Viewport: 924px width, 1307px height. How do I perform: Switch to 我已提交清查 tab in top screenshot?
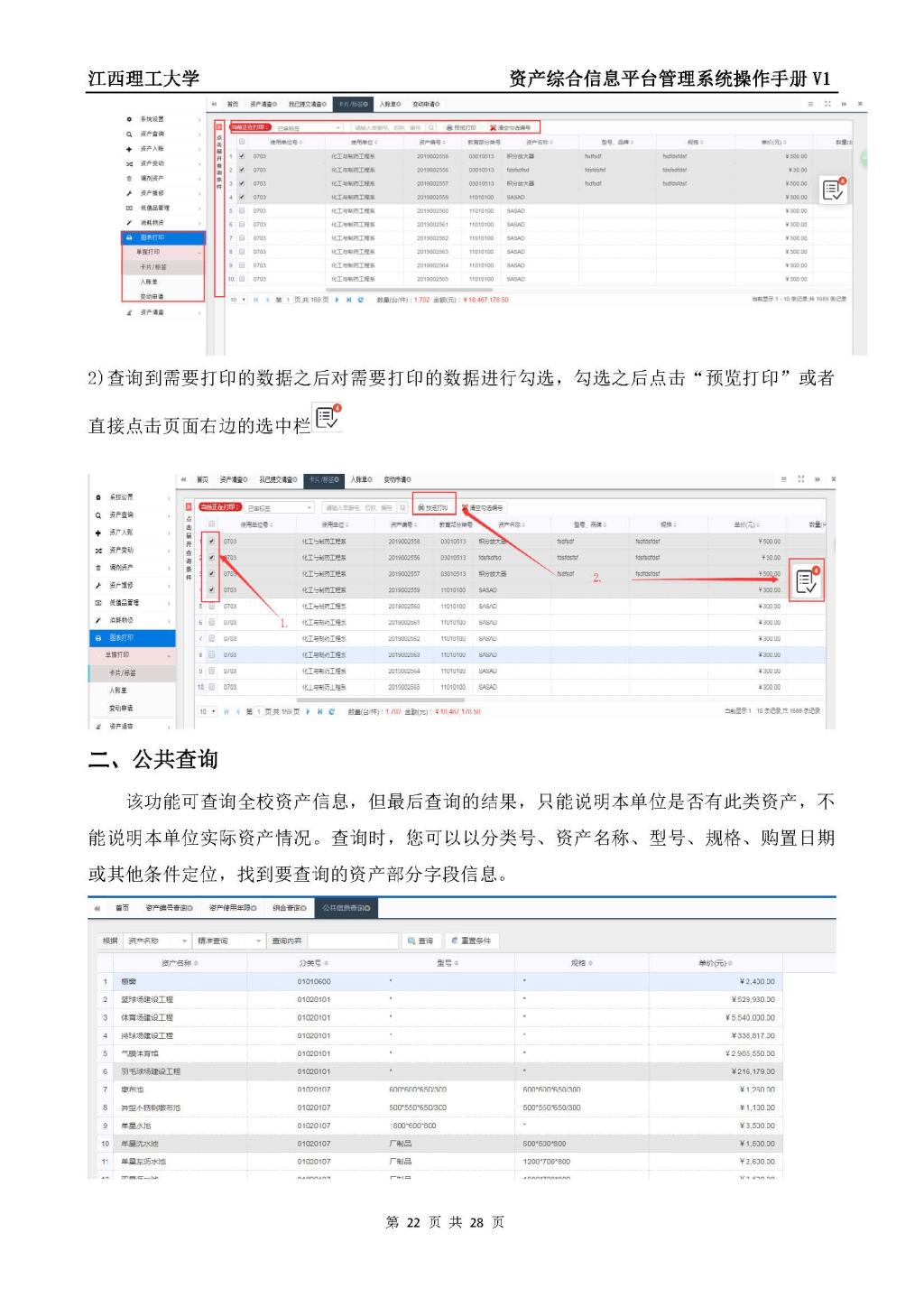pyautogui.click(x=307, y=104)
